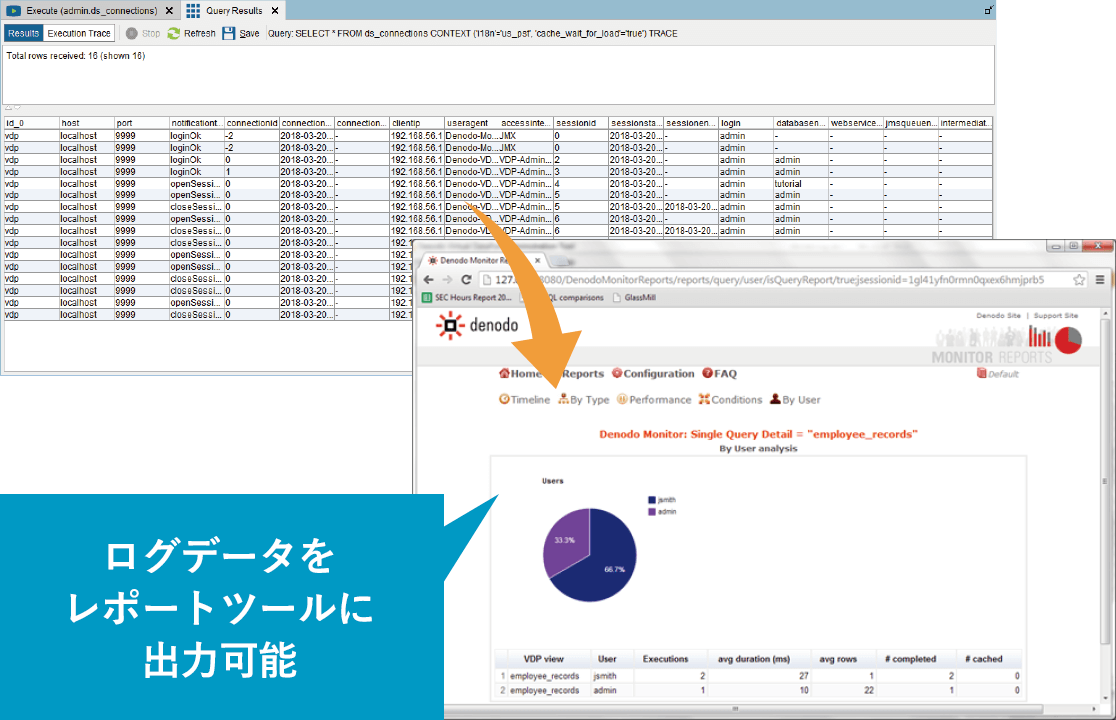The image size is (1116, 720).
Task: Click the host column header
Action: 86,123
